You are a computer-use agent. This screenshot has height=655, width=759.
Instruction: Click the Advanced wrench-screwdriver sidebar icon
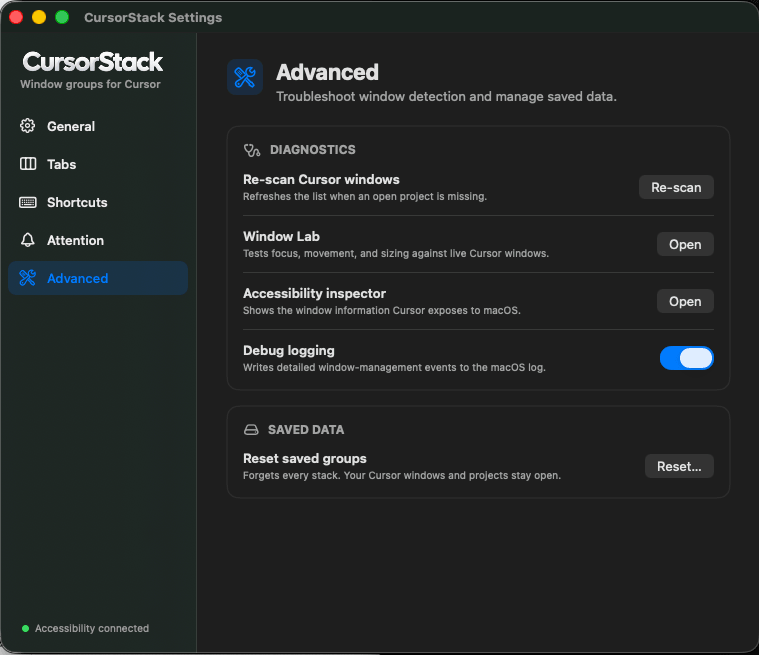coord(28,278)
